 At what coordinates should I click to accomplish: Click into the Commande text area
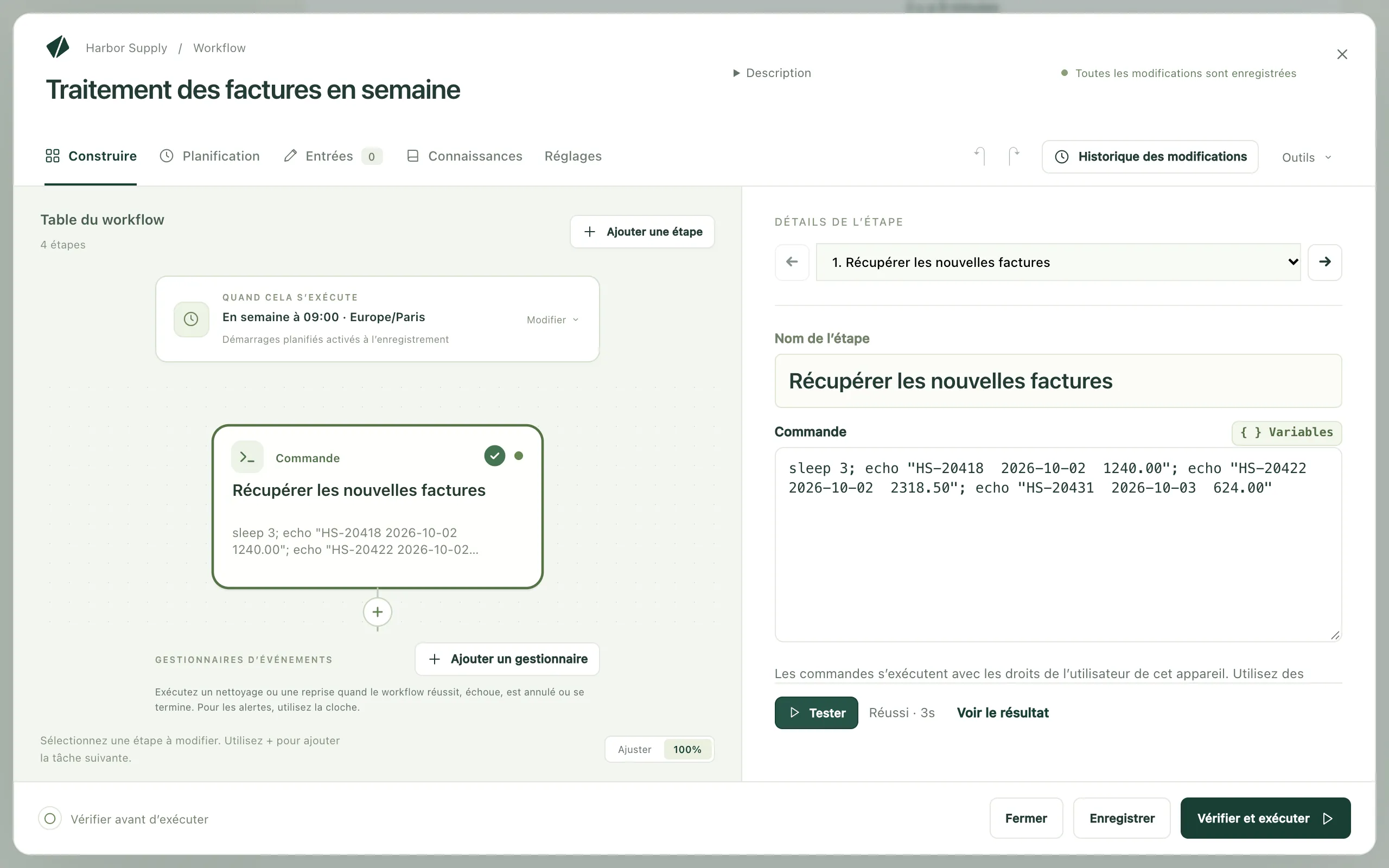coord(1059,545)
